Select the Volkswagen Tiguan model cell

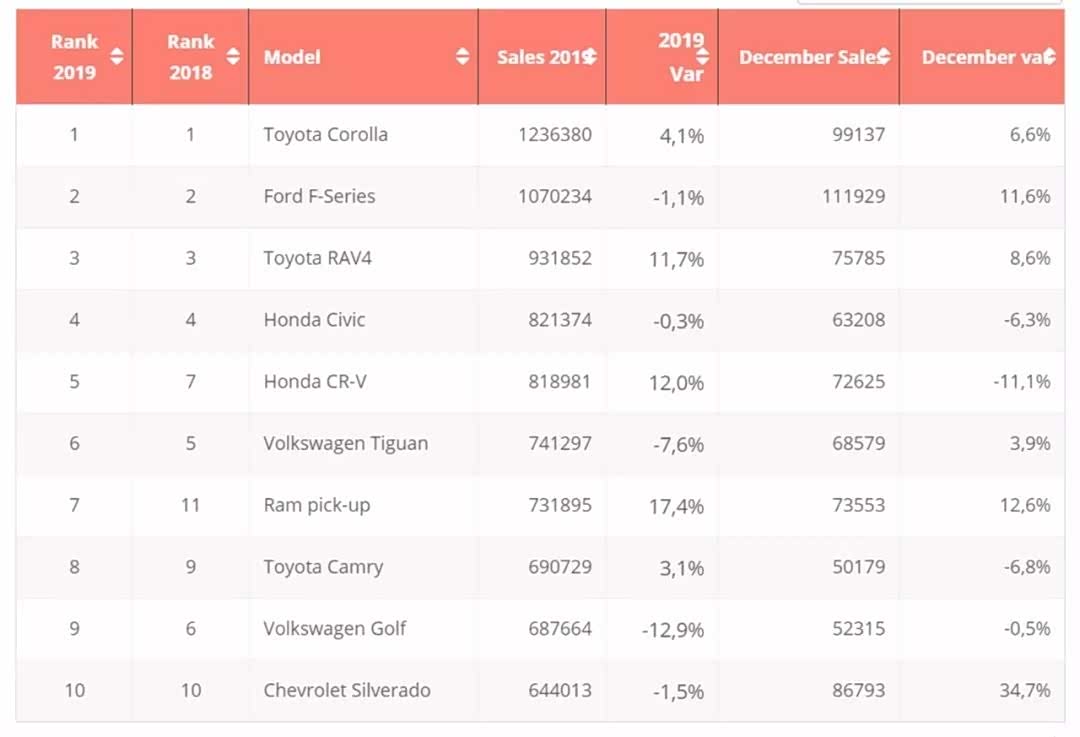[345, 444]
